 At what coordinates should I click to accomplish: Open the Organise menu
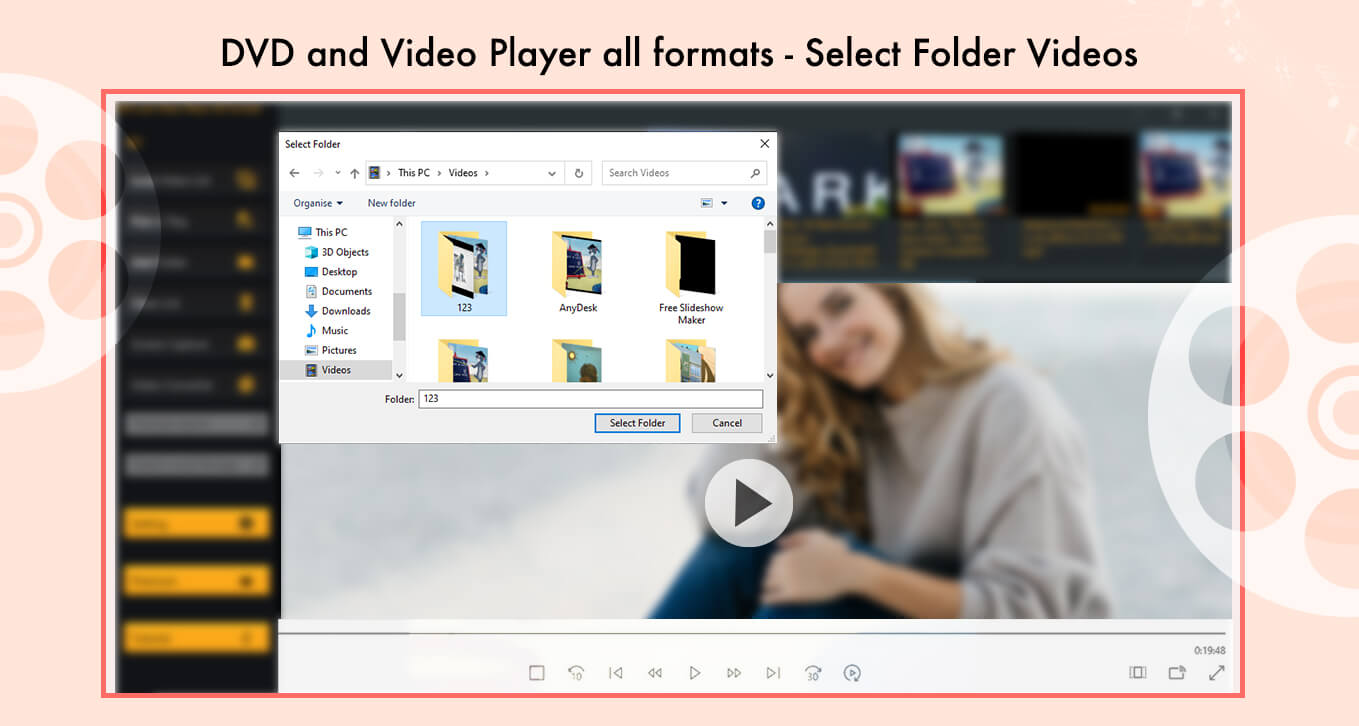pos(318,203)
